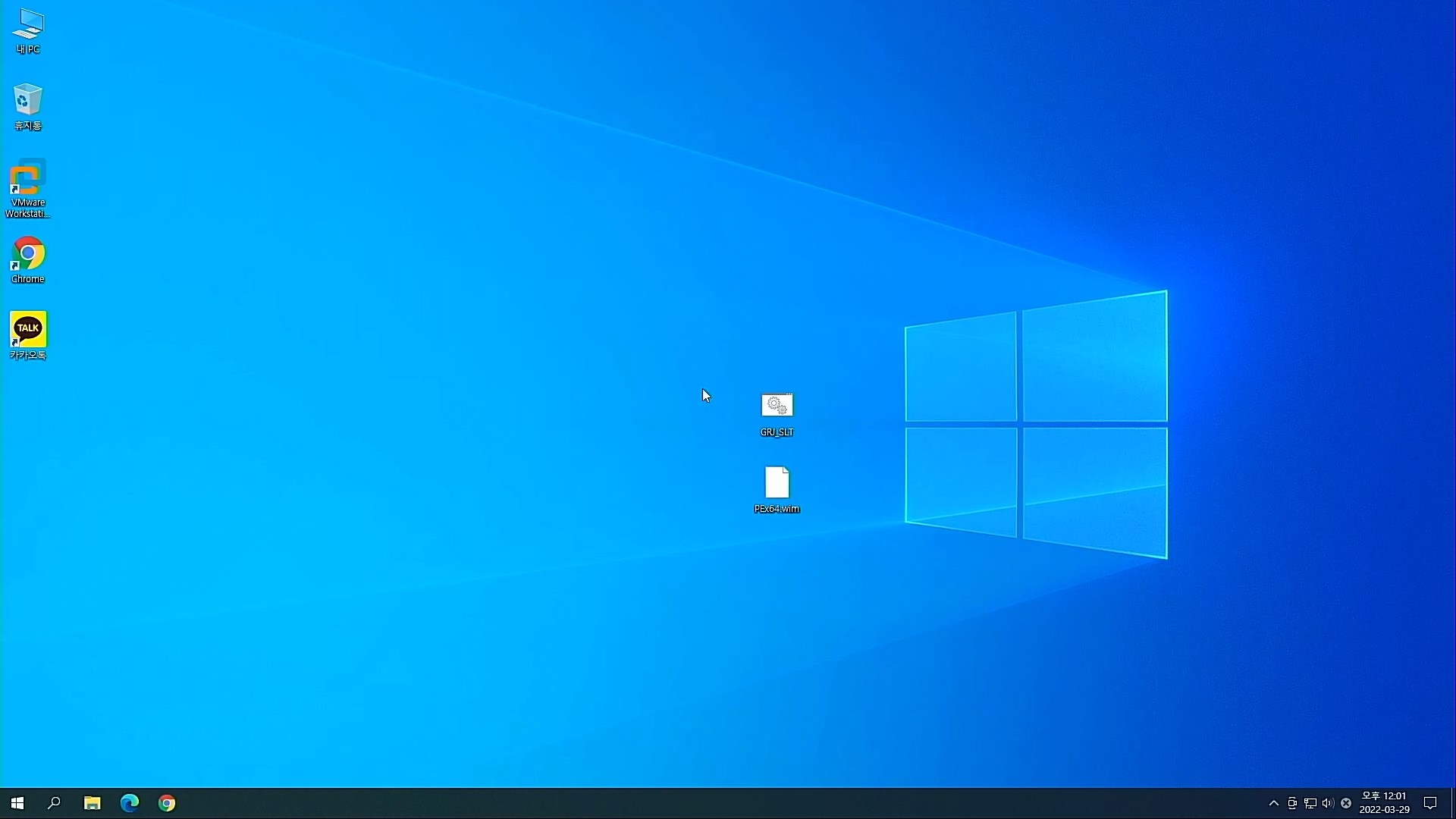Image resolution: width=1456 pixels, height=819 pixels.
Task: Select the 카카오톡 KakaoTalk shortcut
Action: click(x=28, y=336)
